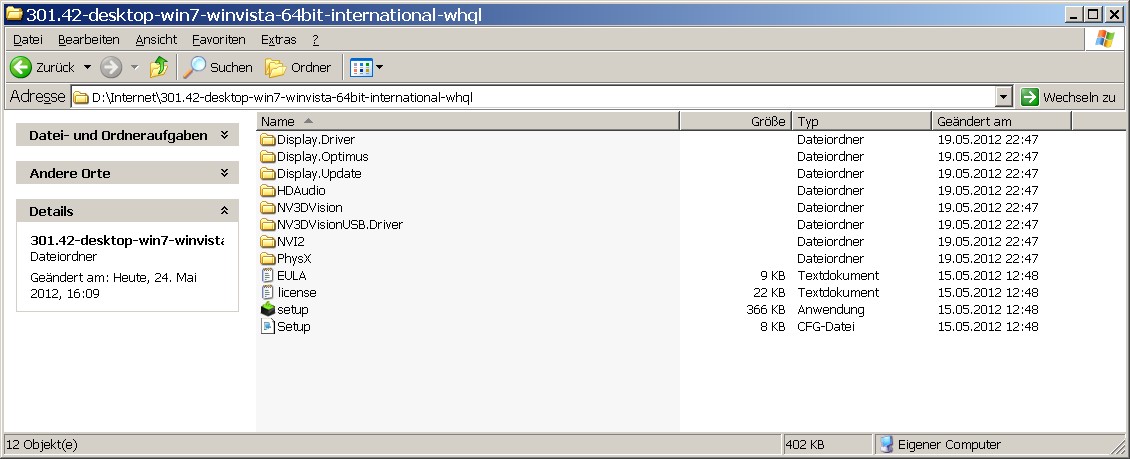Select the HDAudio folder name

pos(301,191)
